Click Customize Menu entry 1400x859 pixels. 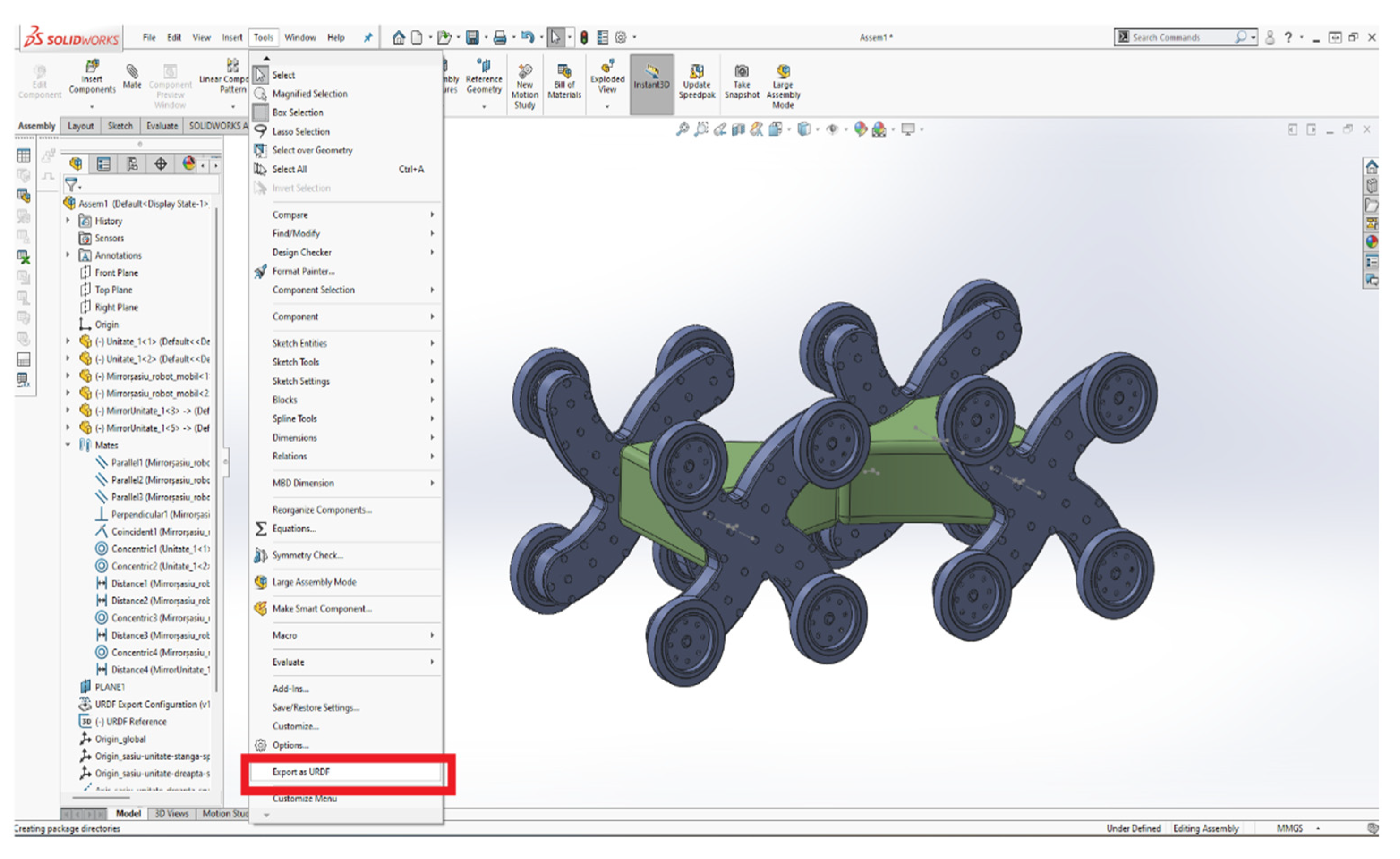pyautogui.click(x=304, y=798)
